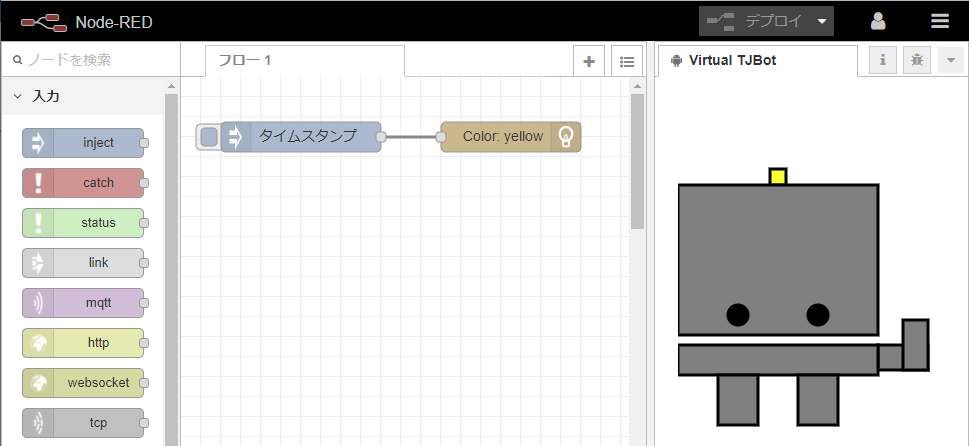The image size is (969, 446).
Task: Click the palette scrollbar up arrow
Action: 171,86
